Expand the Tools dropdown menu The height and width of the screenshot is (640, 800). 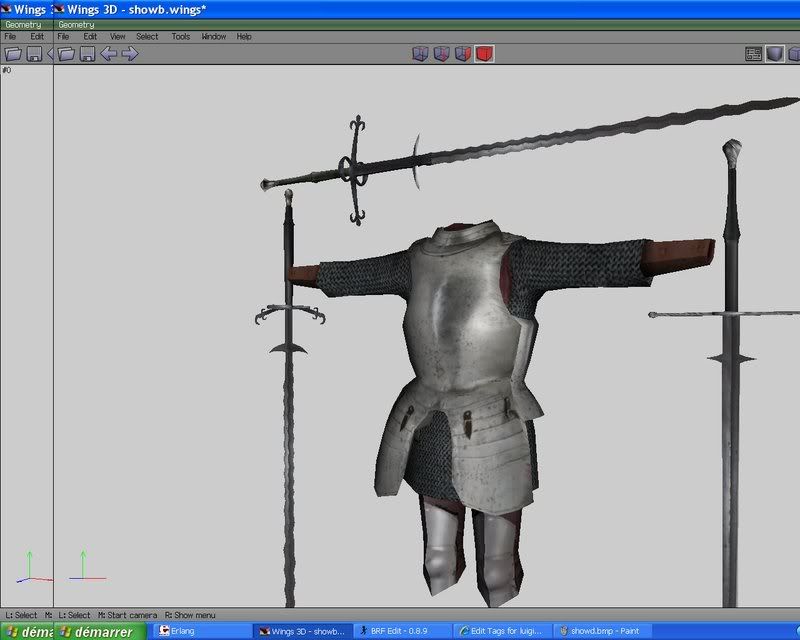(x=180, y=37)
